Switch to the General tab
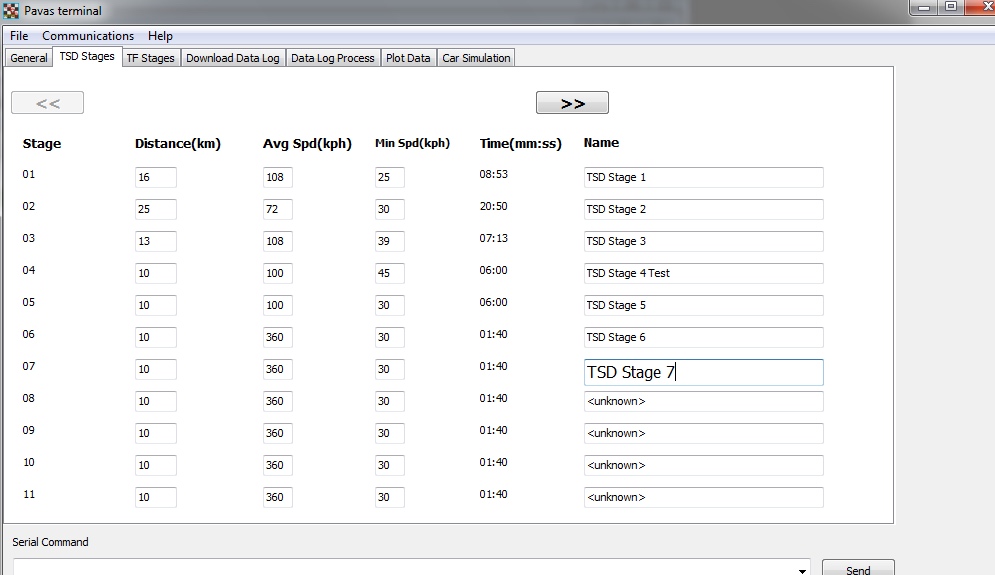995x575 pixels. [29, 58]
